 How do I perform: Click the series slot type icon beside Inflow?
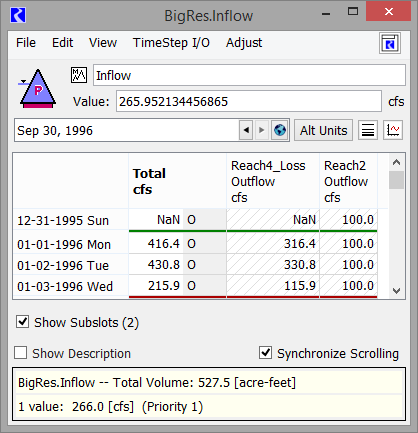(x=79, y=75)
